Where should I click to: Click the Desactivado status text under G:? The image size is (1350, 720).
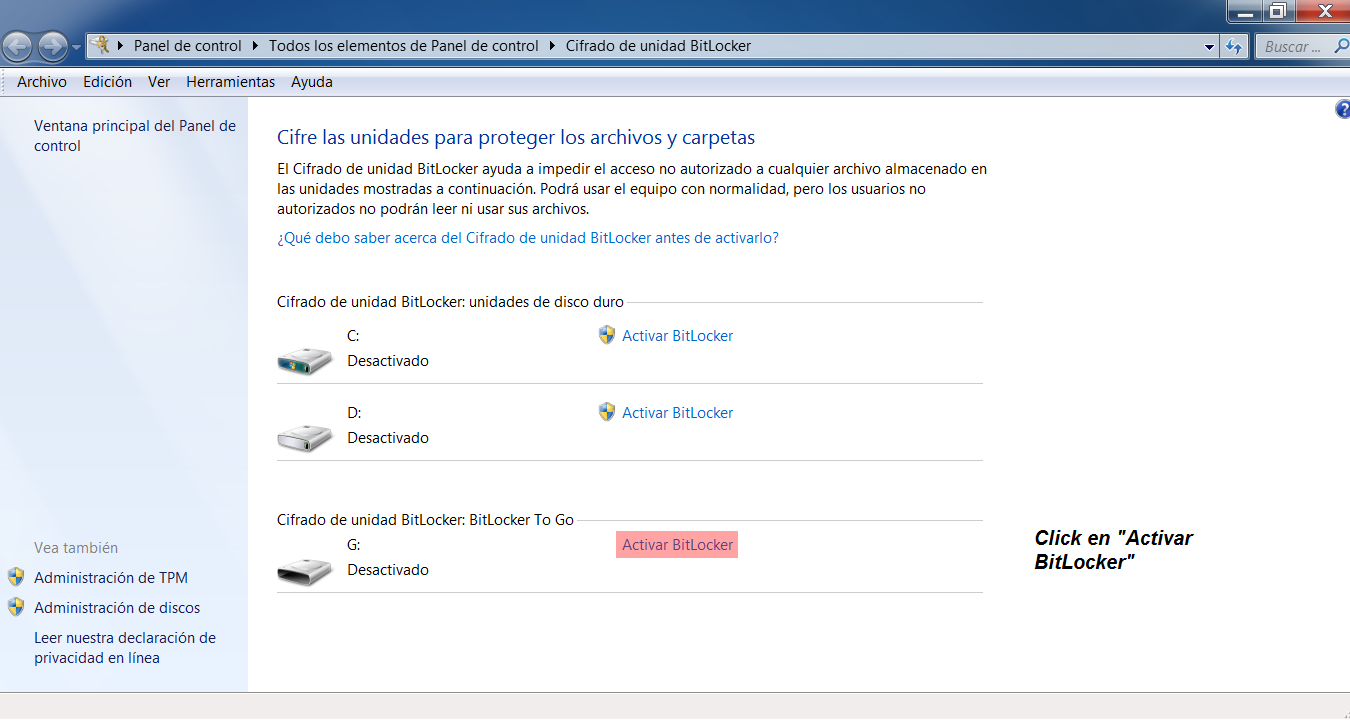tap(388, 570)
